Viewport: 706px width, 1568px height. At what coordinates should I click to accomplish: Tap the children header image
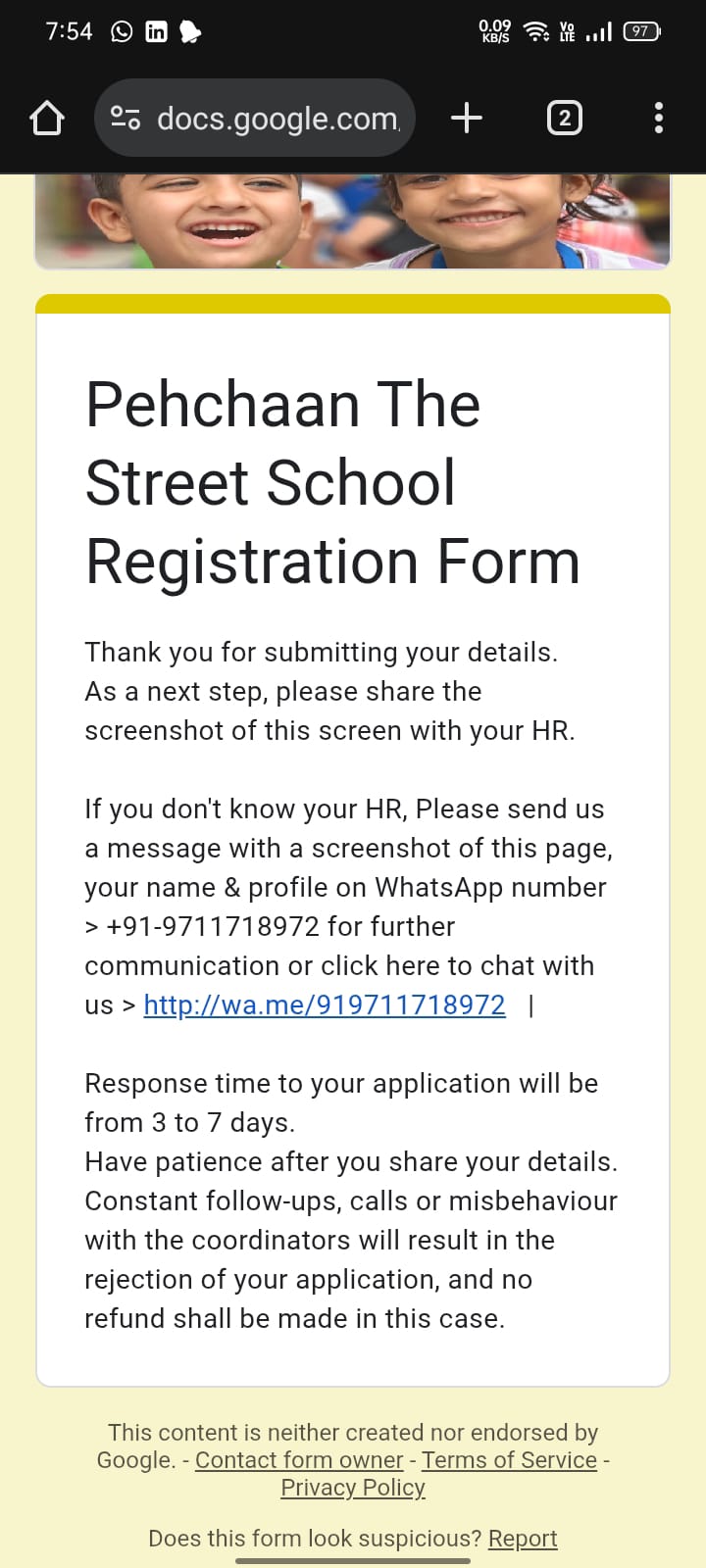(x=353, y=221)
